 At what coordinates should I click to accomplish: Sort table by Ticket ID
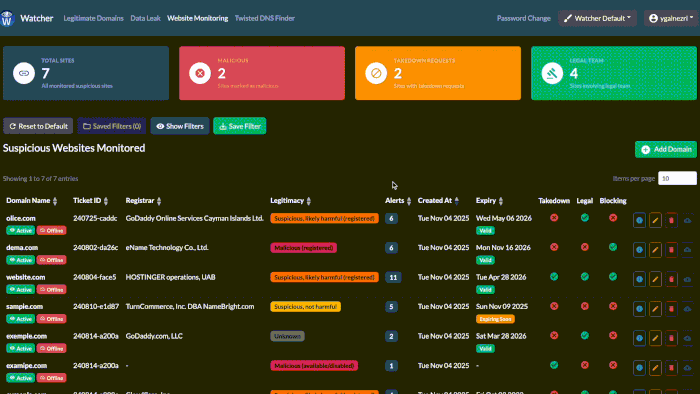(x=91, y=201)
